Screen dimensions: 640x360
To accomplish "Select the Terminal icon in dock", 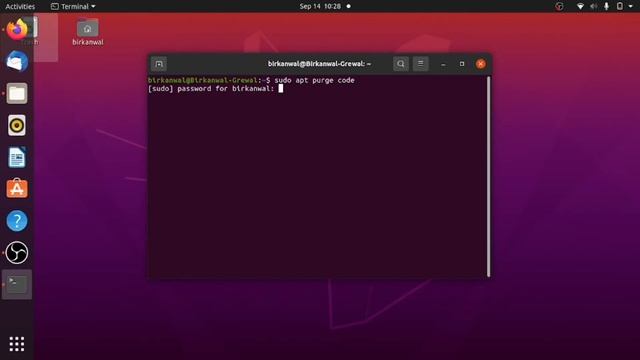I will click(x=17, y=284).
